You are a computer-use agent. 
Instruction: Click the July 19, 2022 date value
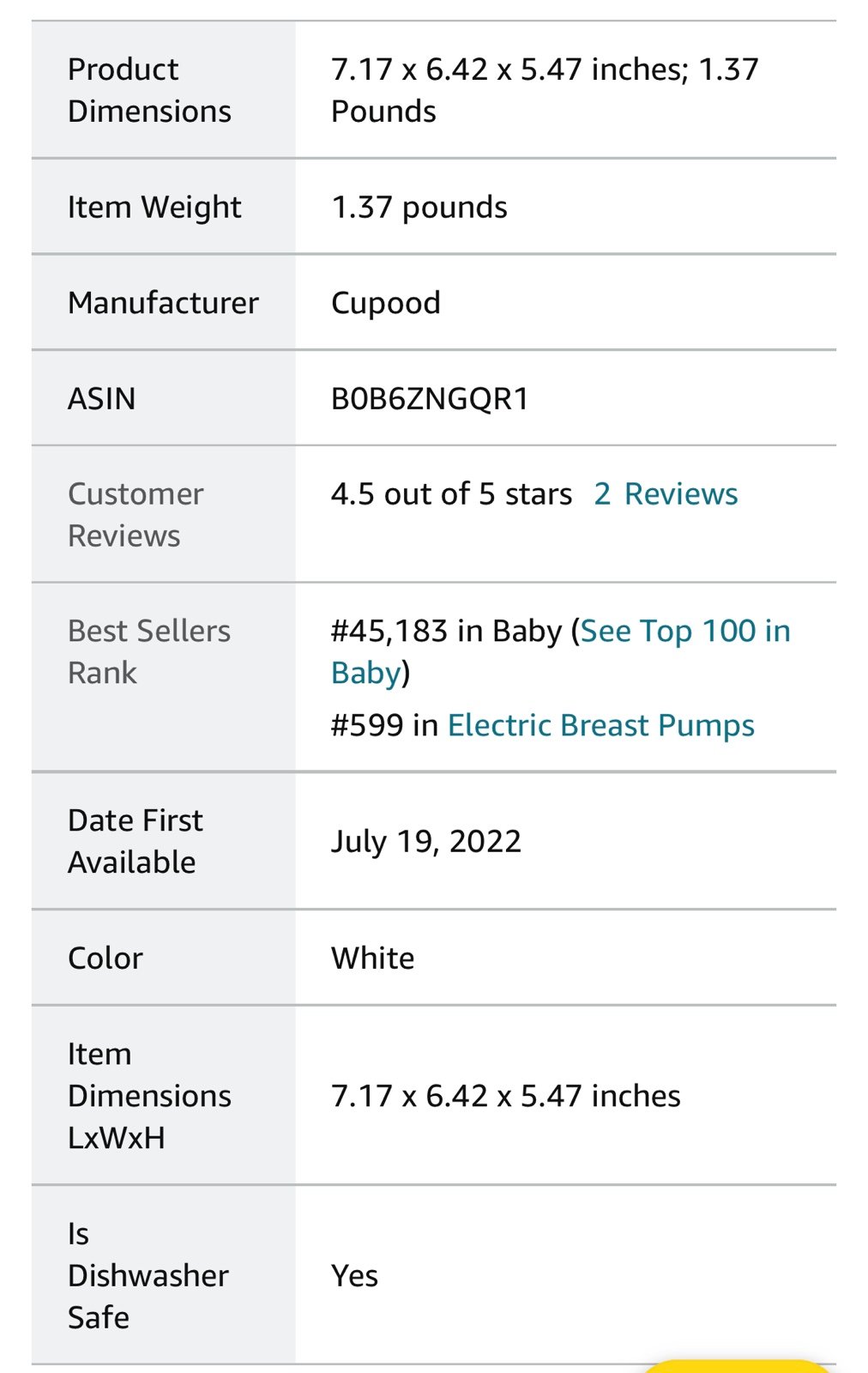click(x=426, y=842)
